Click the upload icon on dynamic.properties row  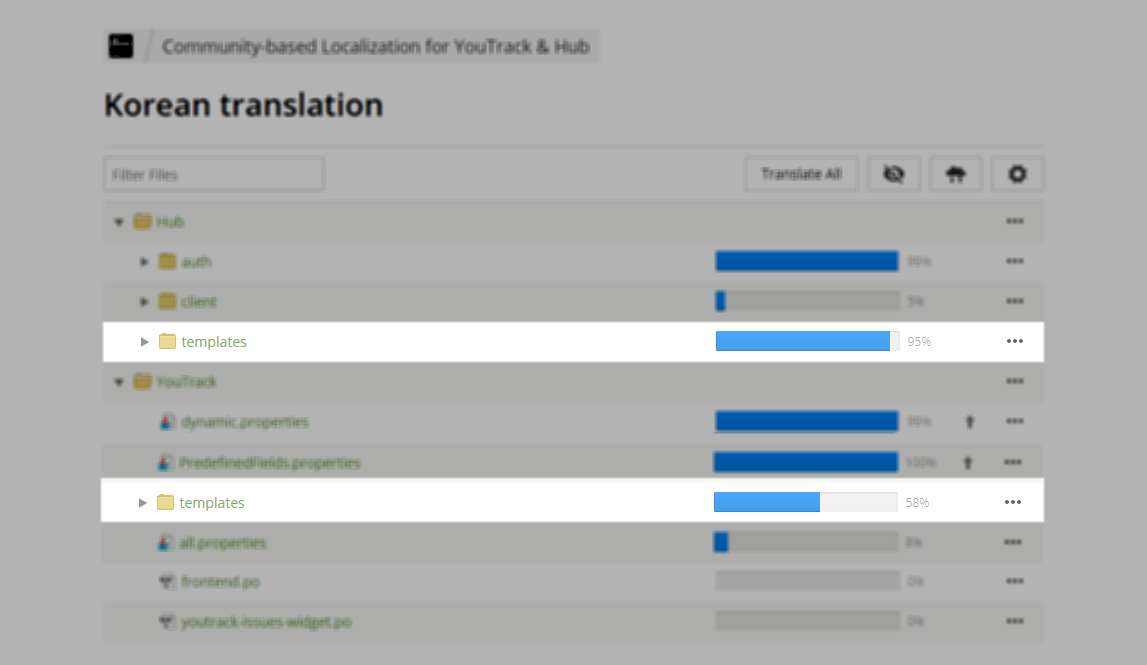[x=968, y=421]
